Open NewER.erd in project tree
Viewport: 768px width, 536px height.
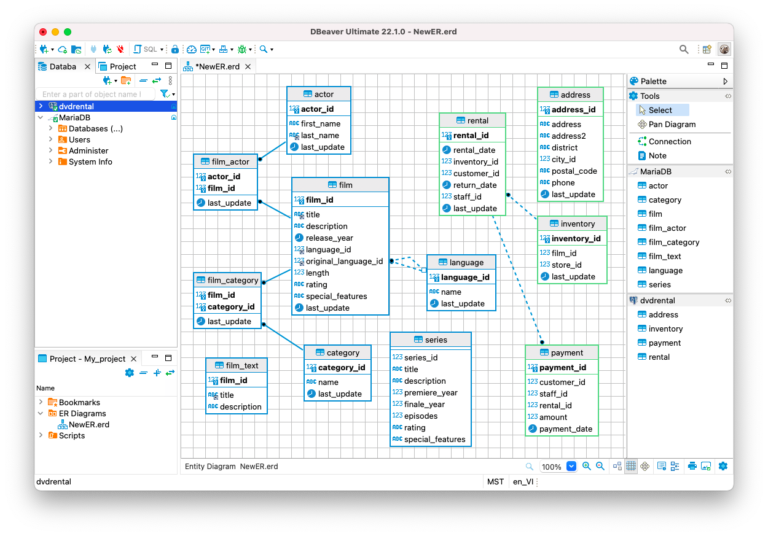pos(84,424)
